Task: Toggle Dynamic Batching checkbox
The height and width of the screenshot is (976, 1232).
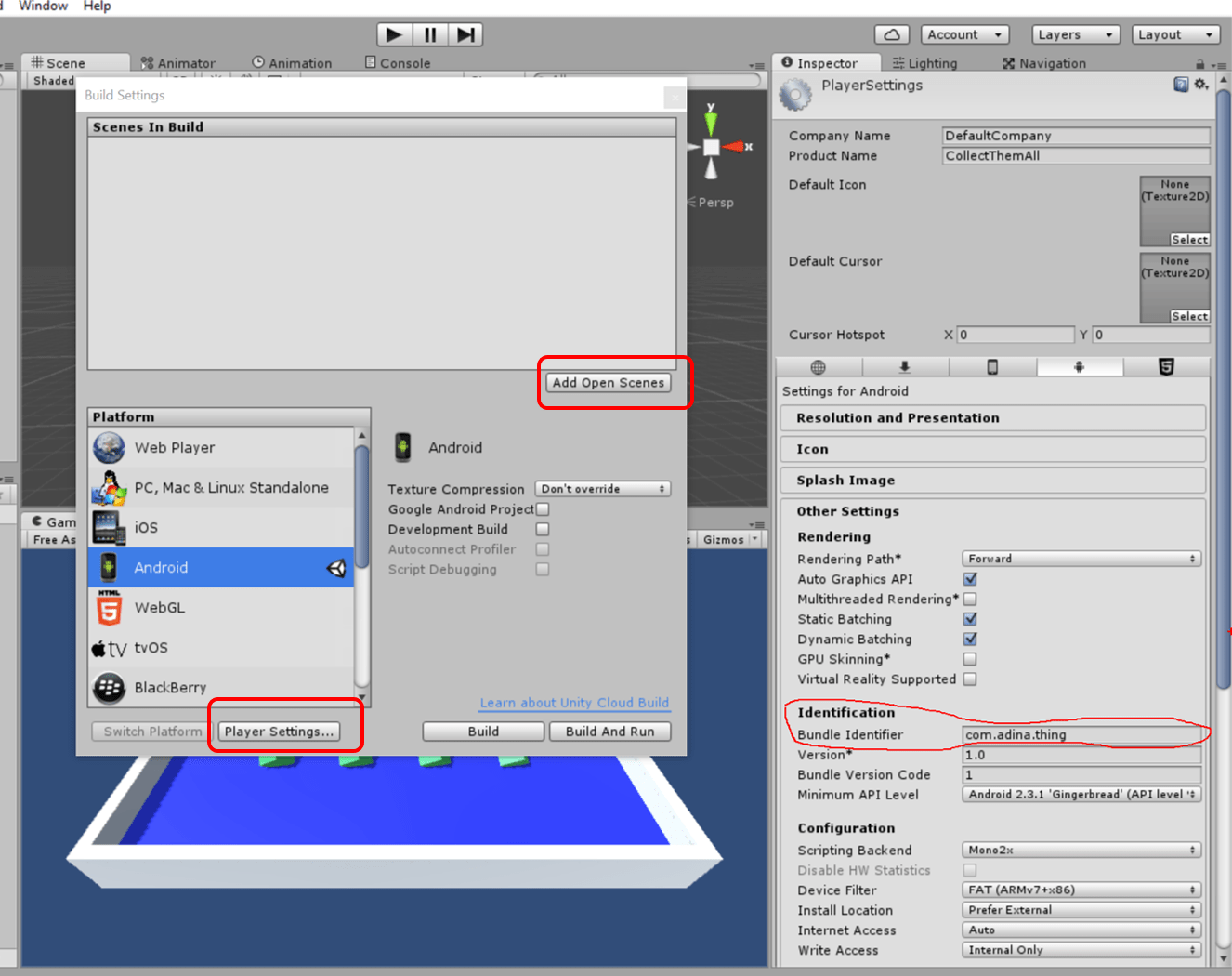Action: (x=970, y=640)
